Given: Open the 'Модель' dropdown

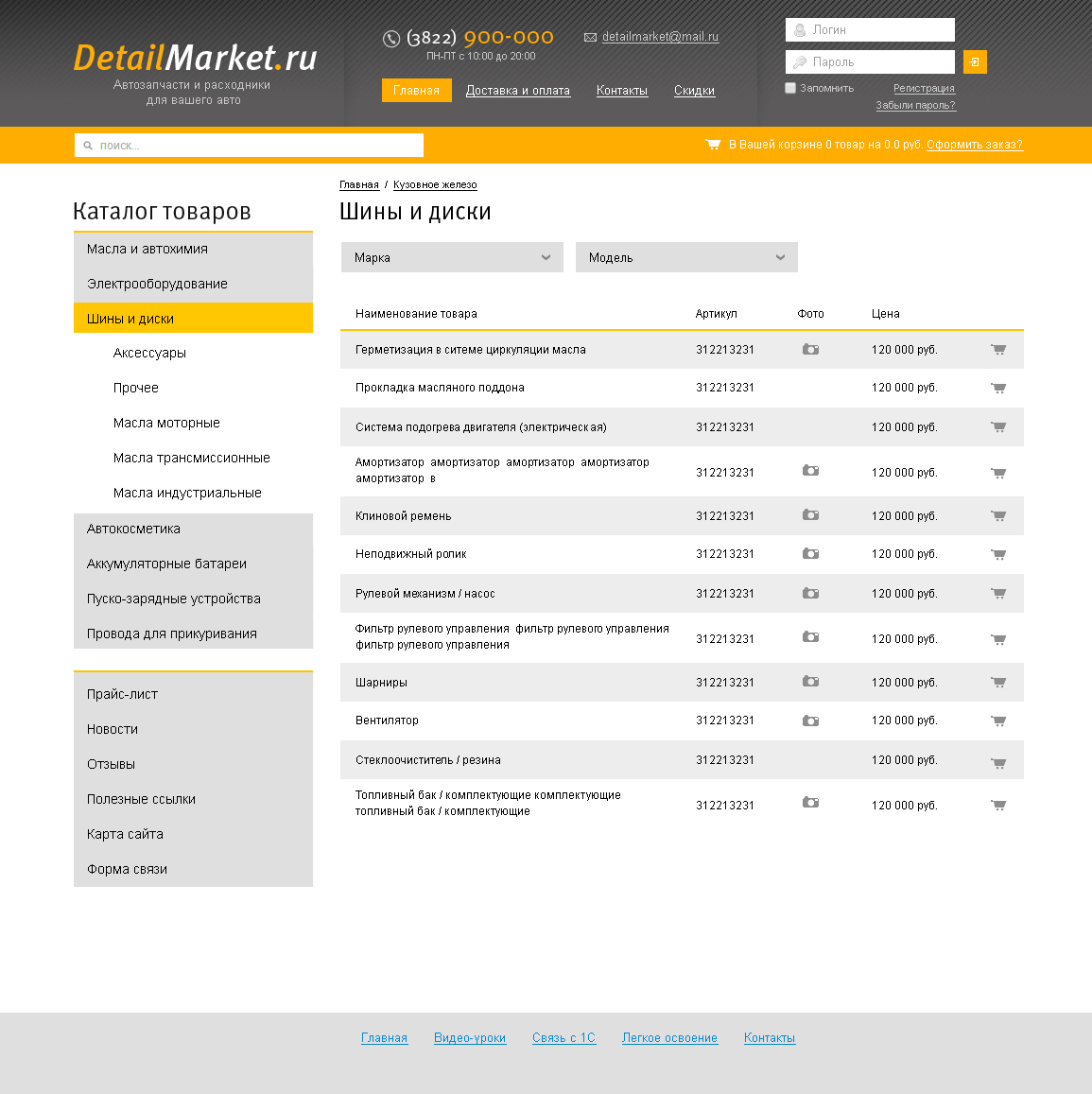Looking at the screenshot, I should tap(686, 256).
